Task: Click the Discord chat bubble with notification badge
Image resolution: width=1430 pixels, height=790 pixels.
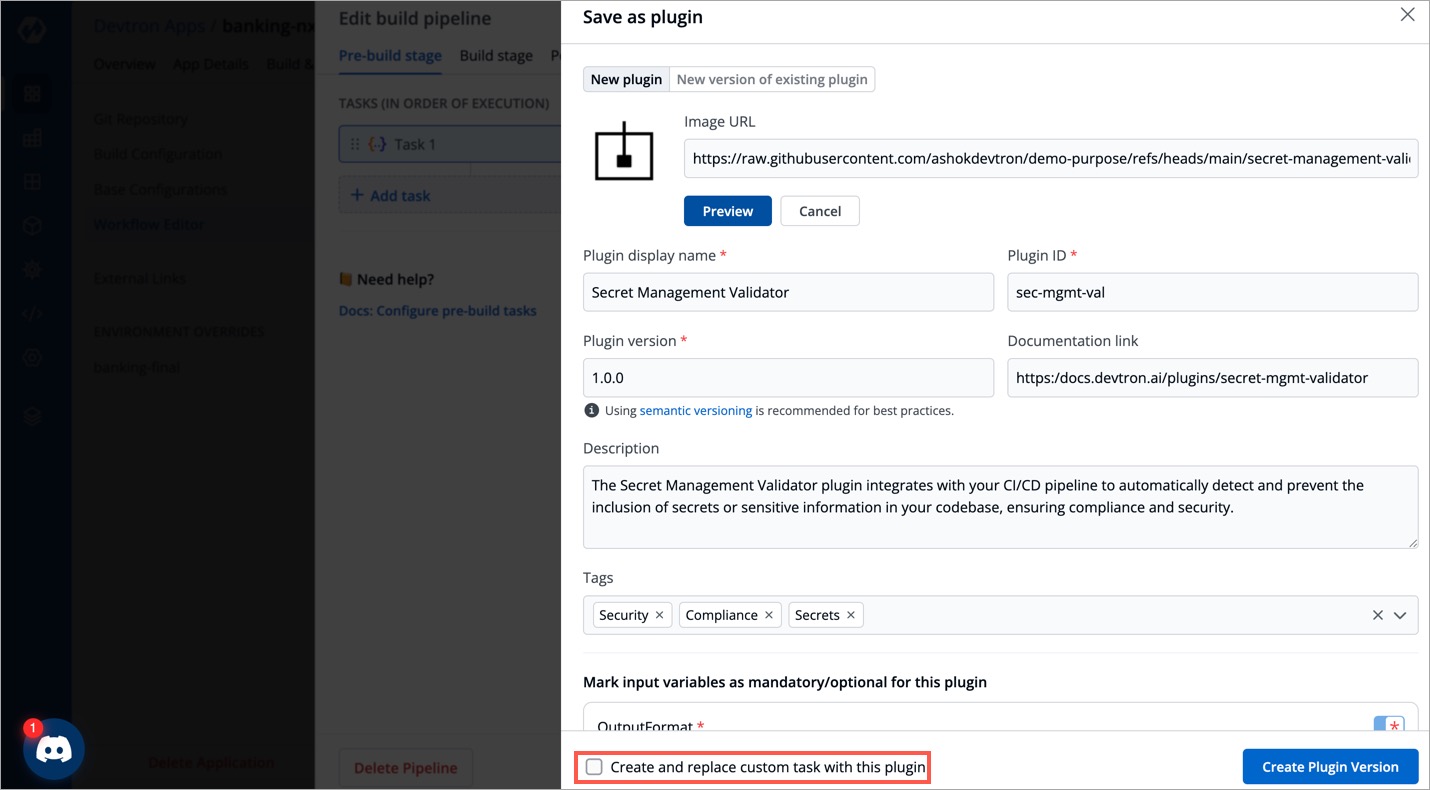Action: point(52,749)
